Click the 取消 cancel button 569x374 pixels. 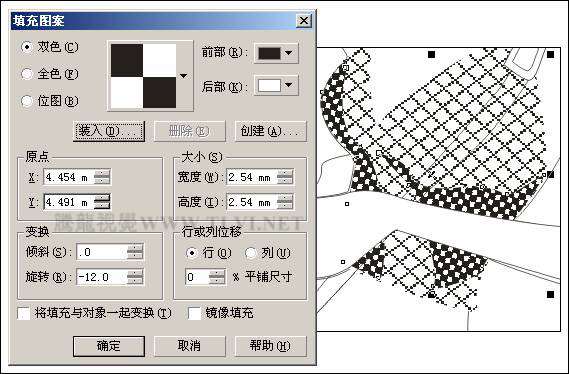pyautogui.click(x=189, y=346)
